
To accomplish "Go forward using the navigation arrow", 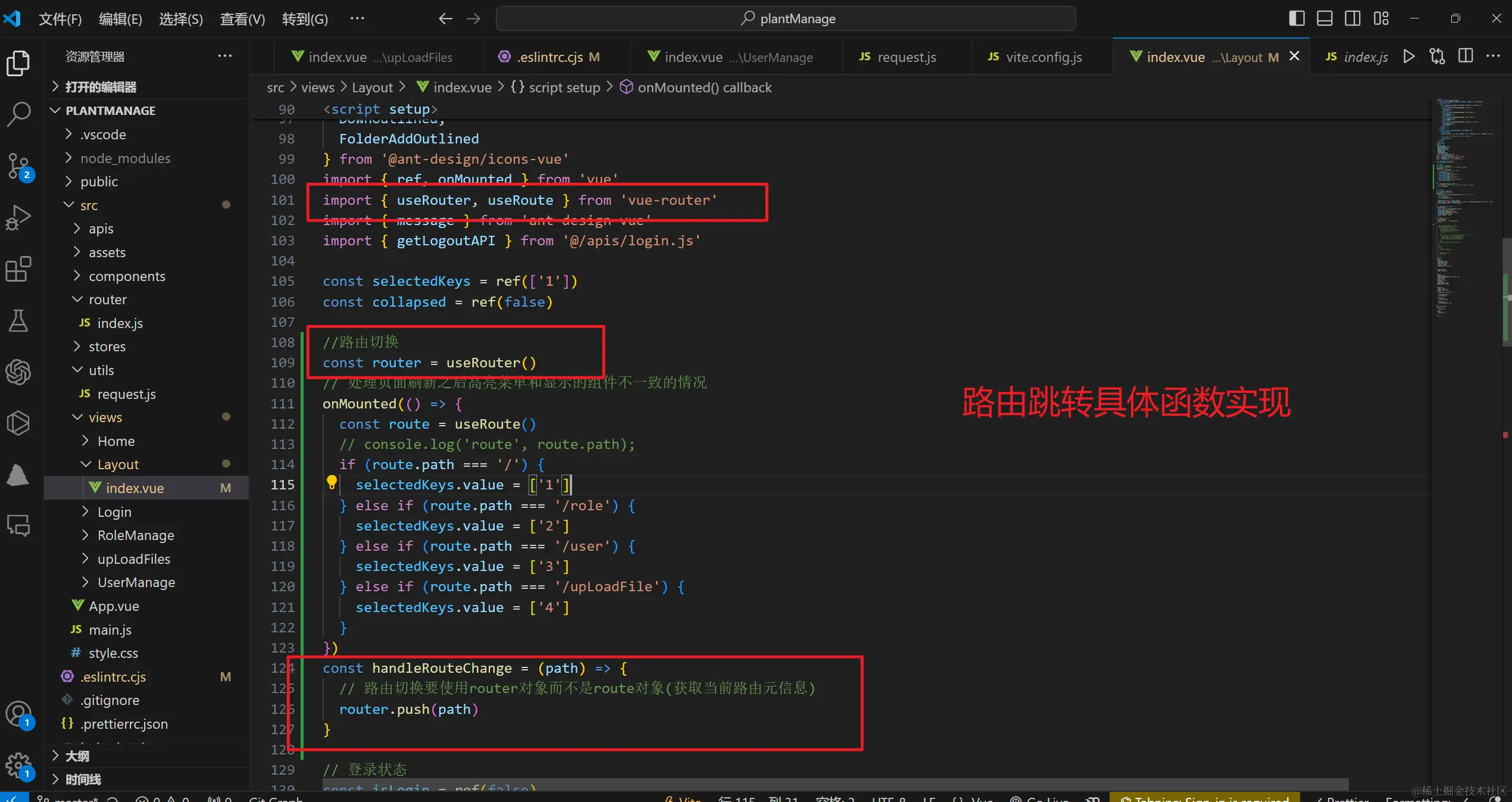I will pyautogui.click(x=473, y=18).
